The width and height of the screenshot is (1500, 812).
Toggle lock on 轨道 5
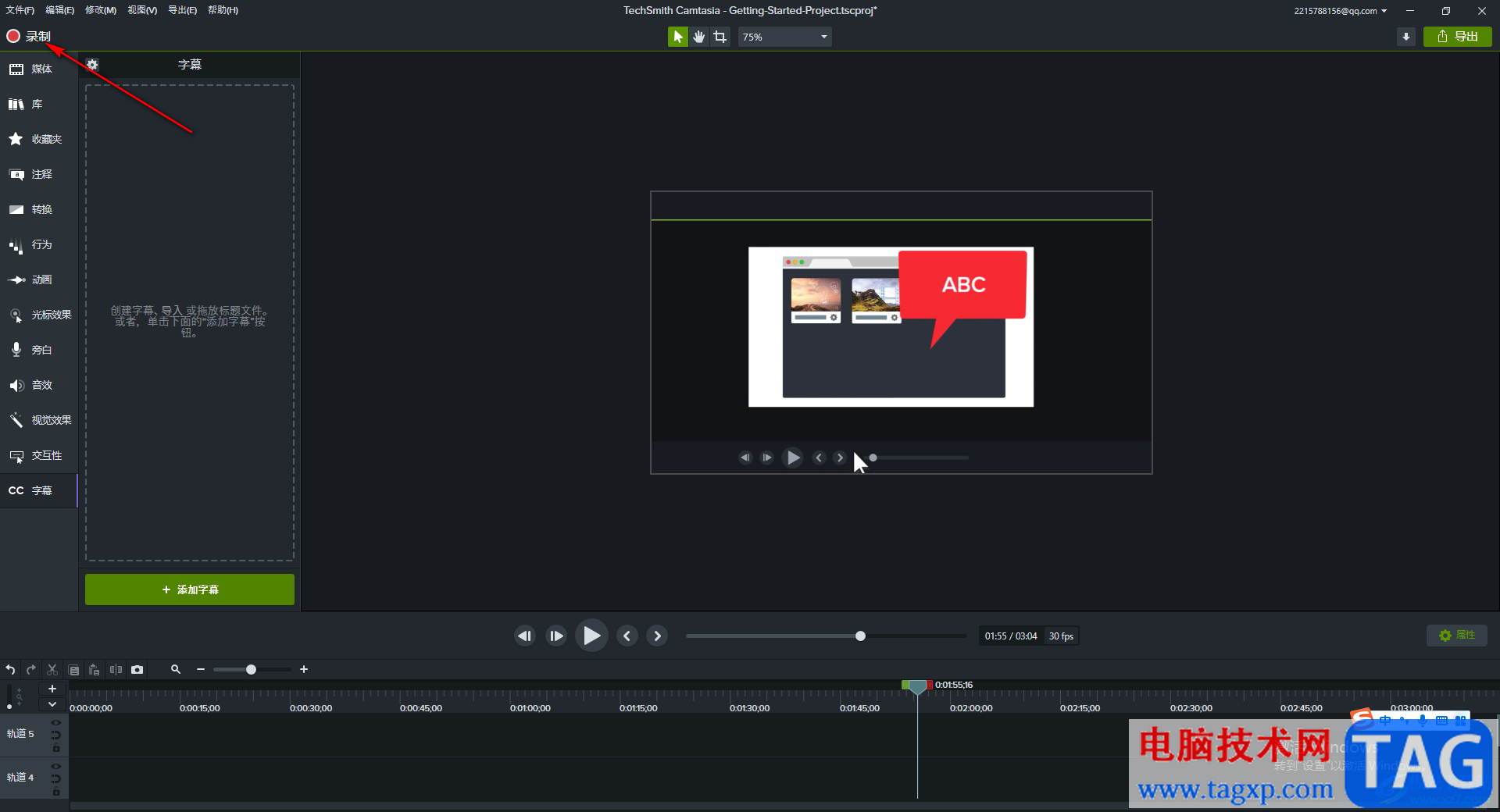(56, 748)
